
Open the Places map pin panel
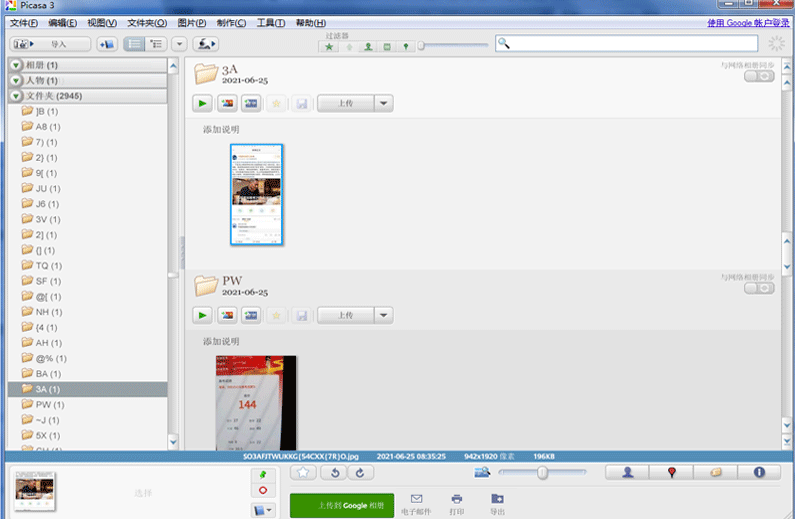pos(672,473)
